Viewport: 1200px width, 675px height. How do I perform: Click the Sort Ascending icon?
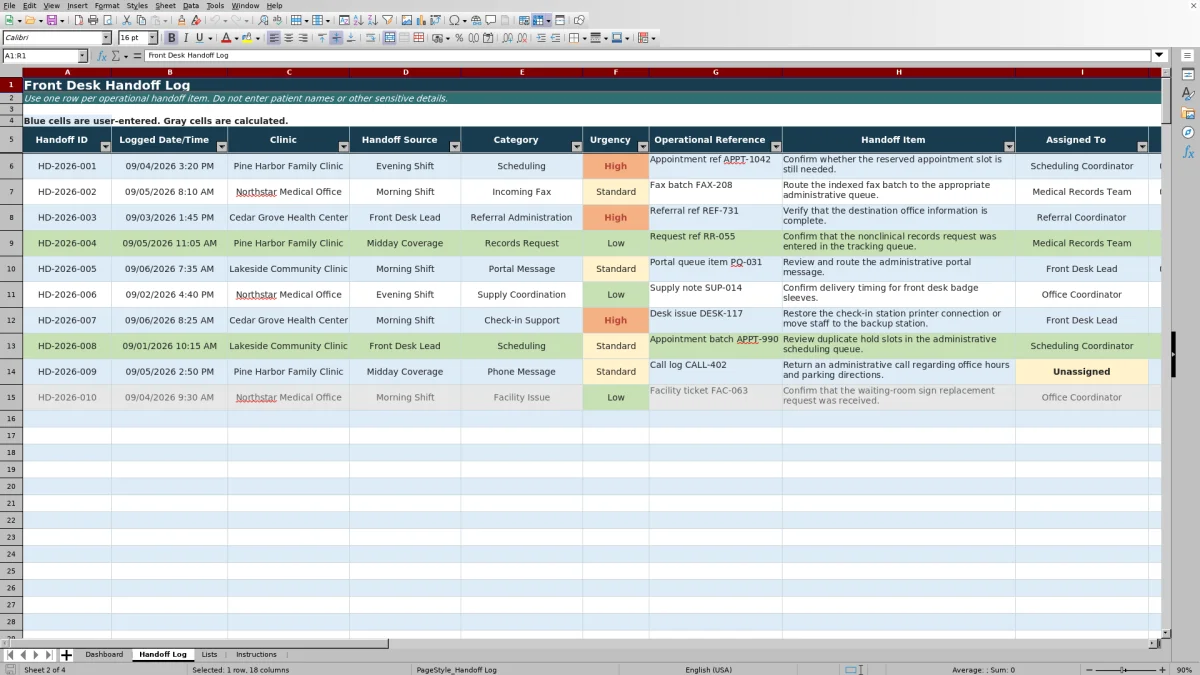click(x=358, y=20)
